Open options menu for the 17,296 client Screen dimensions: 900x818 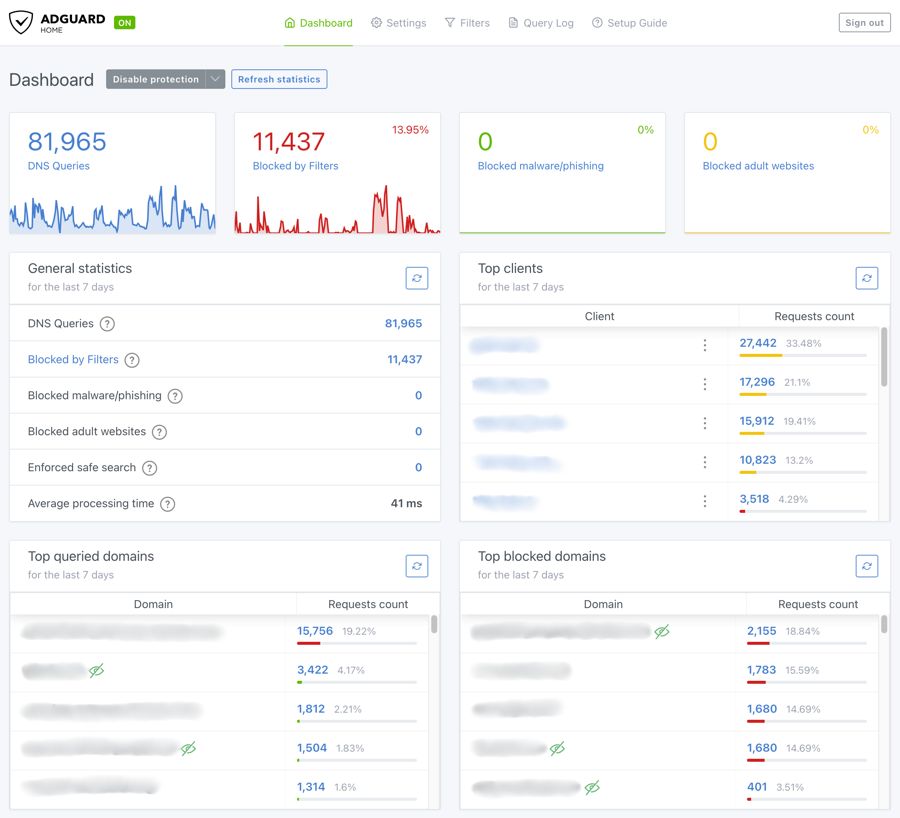(705, 384)
